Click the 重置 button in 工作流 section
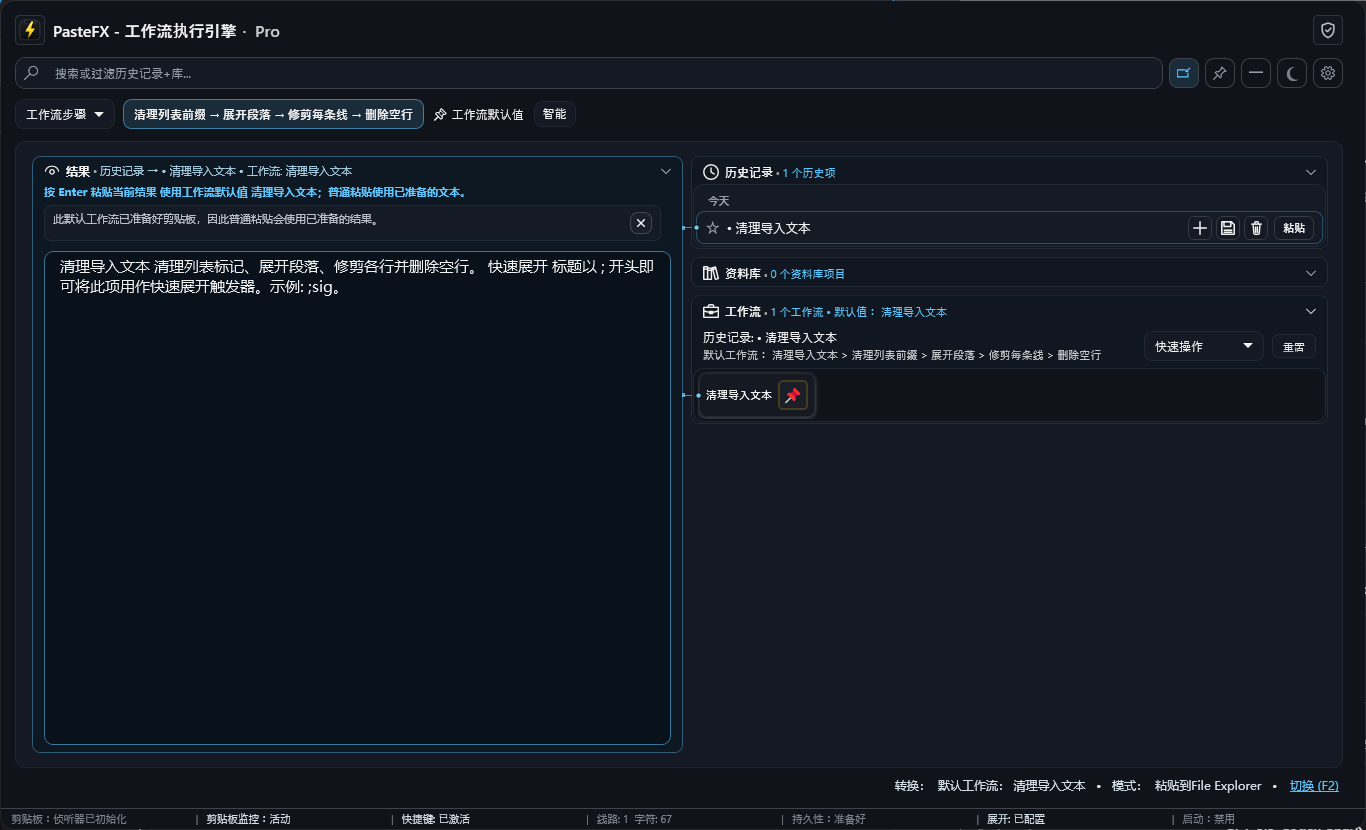Image resolution: width=1366 pixels, height=830 pixels. tap(1294, 347)
